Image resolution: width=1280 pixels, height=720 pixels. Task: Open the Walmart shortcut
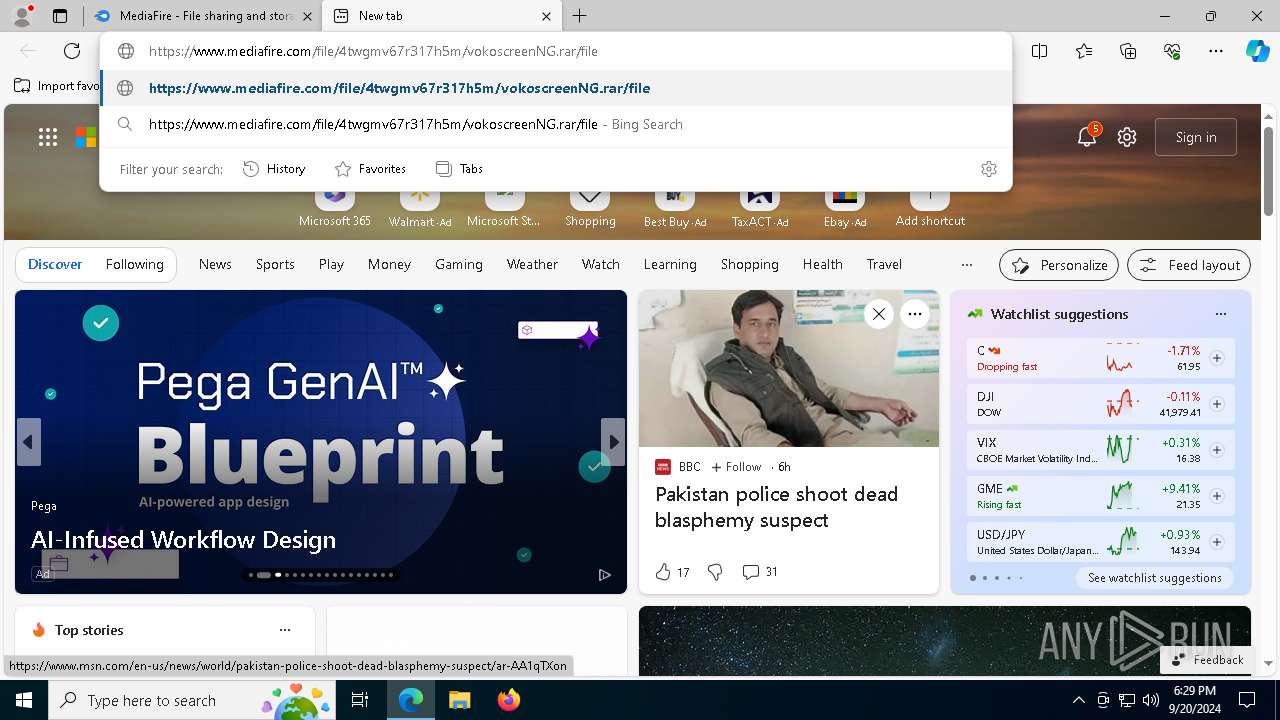(420, 208)
